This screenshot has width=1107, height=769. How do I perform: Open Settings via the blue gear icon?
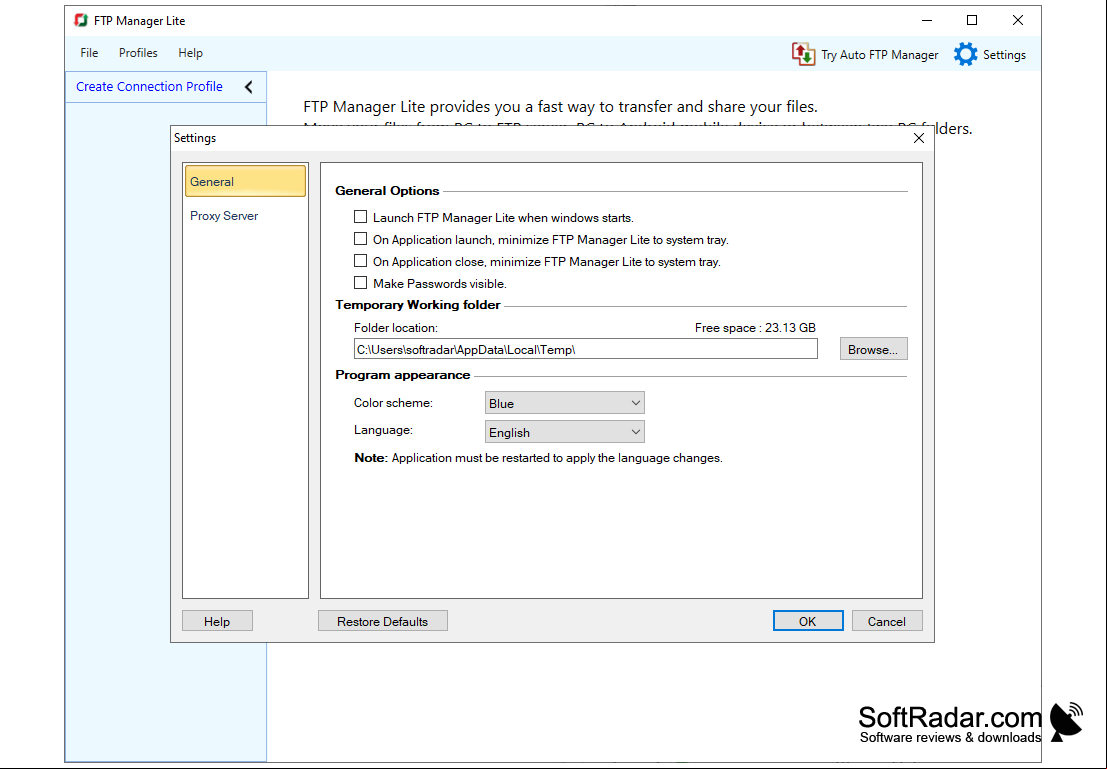click(x=965, y=54)
